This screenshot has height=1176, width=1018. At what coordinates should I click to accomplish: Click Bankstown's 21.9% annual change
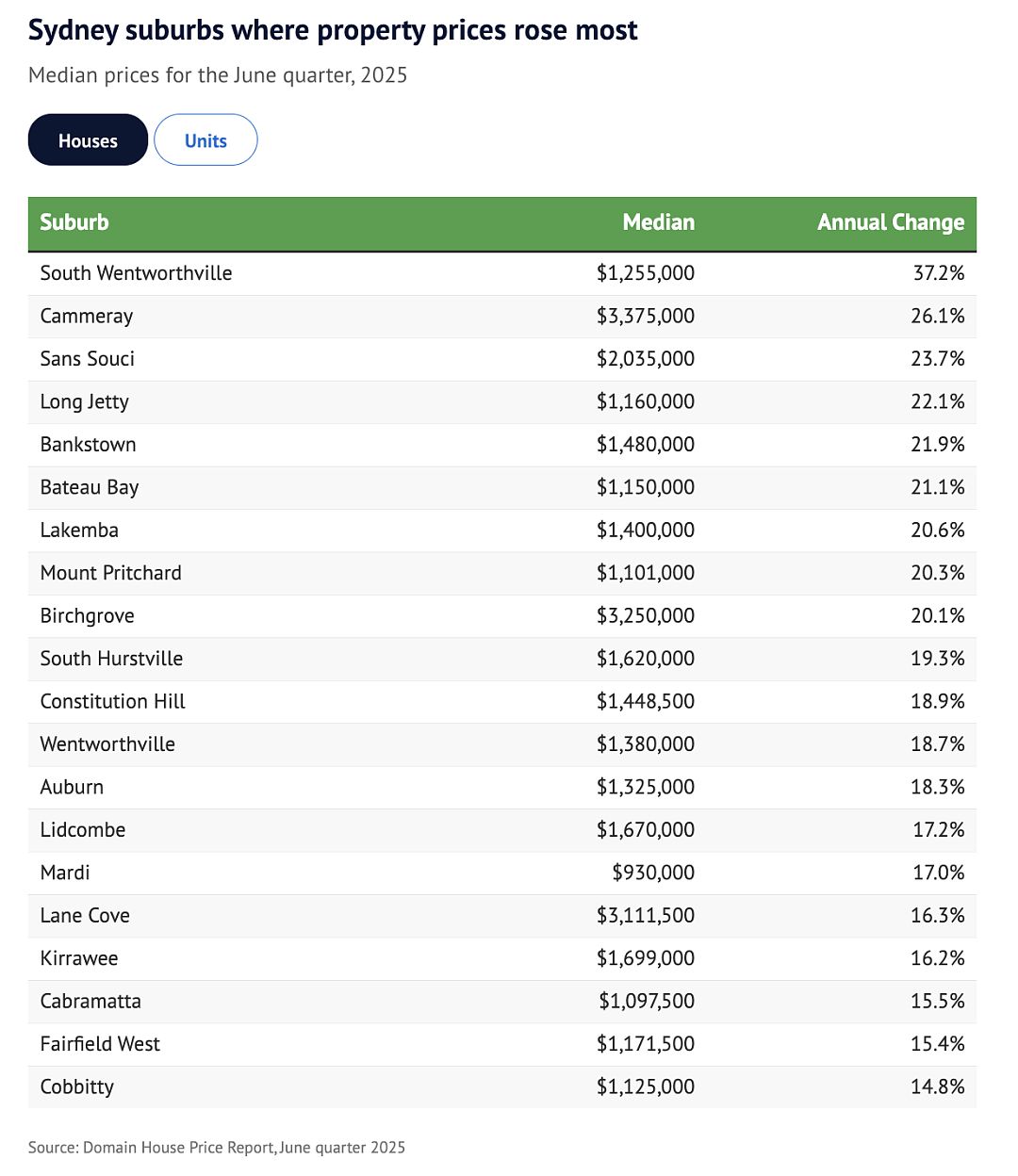(938, 445)
